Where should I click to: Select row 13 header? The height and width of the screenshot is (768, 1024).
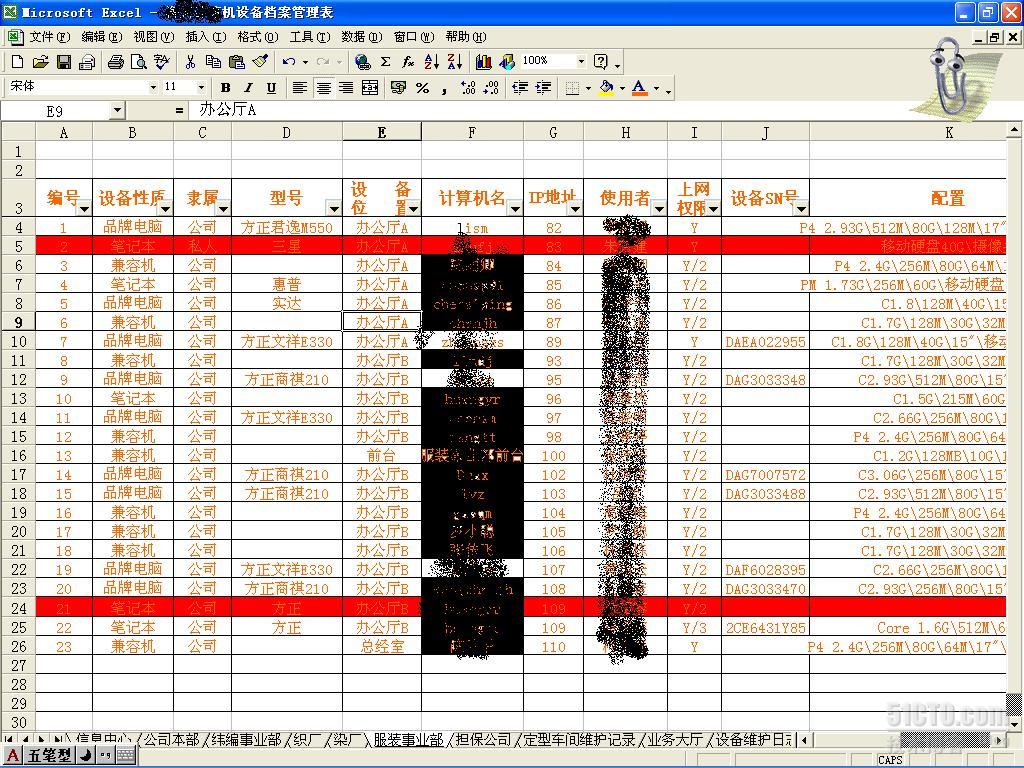click(18, 398)
